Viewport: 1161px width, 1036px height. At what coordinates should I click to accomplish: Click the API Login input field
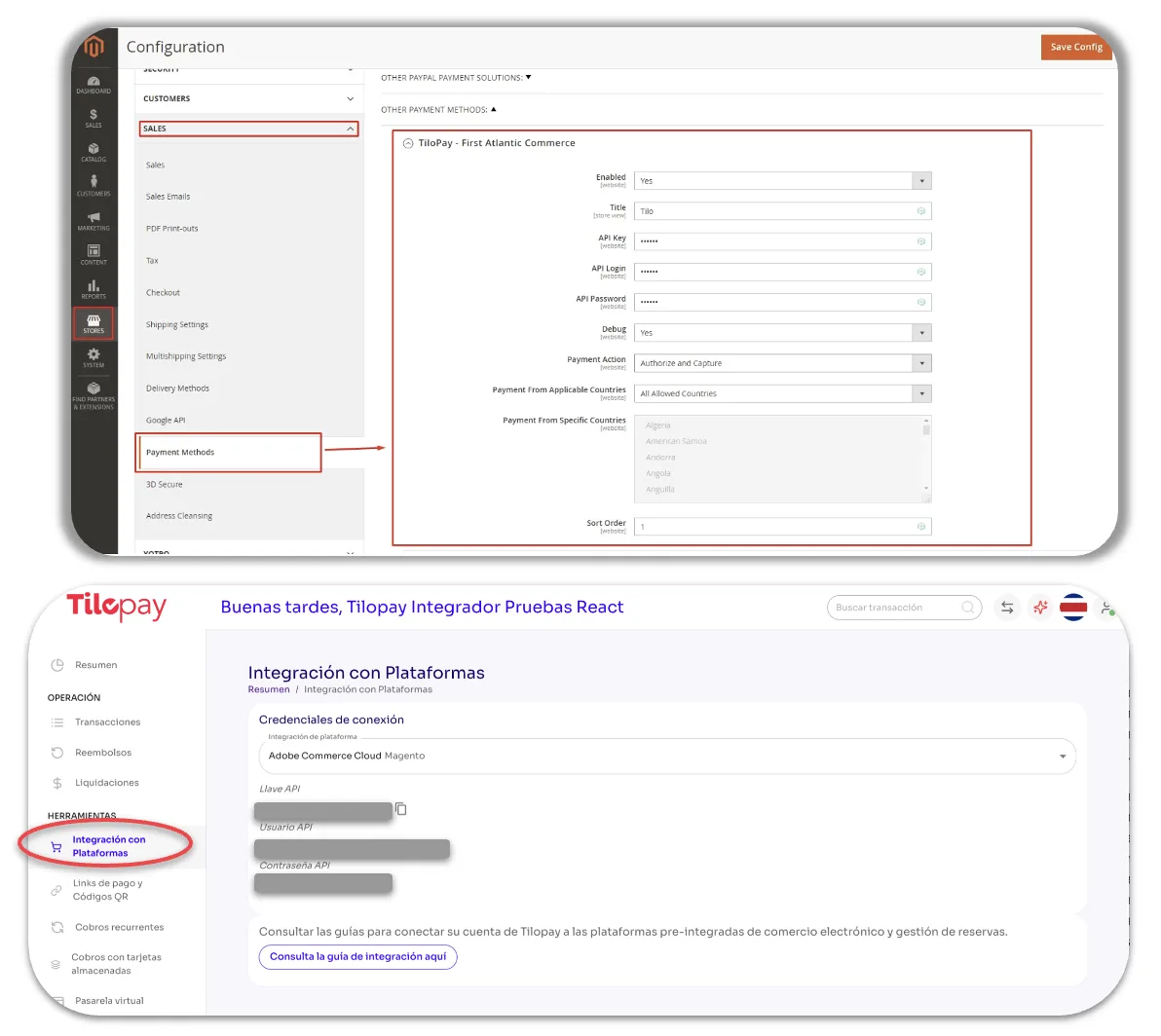pyautogui.click(x=783, y=273)
